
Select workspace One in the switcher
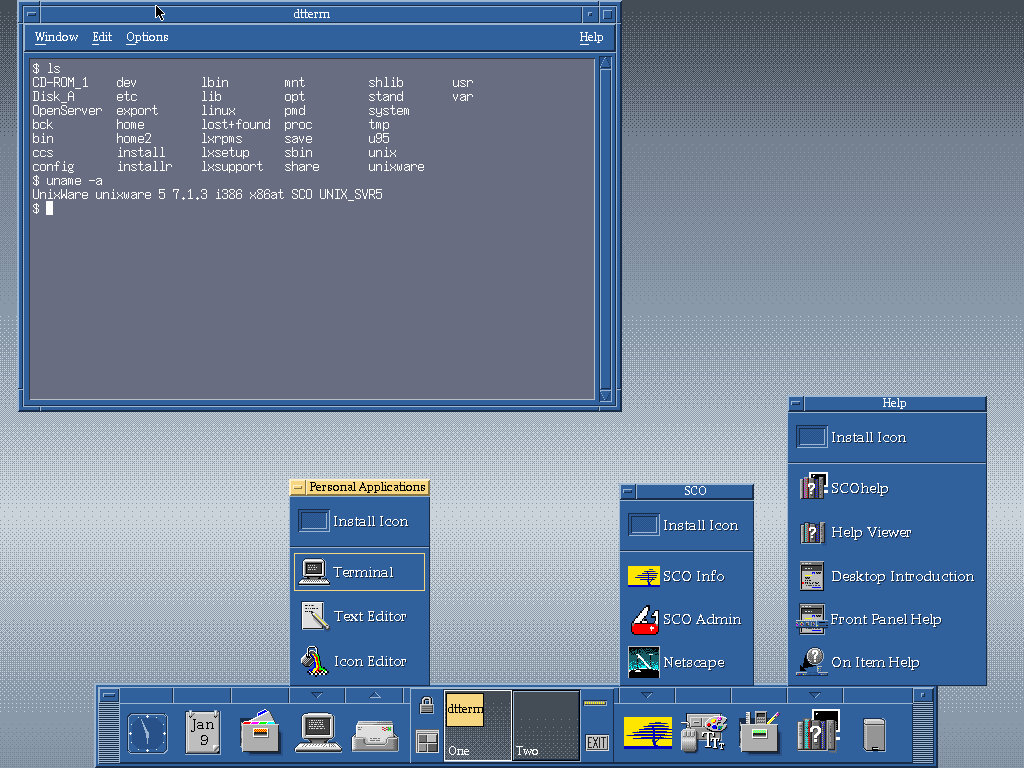477,726
